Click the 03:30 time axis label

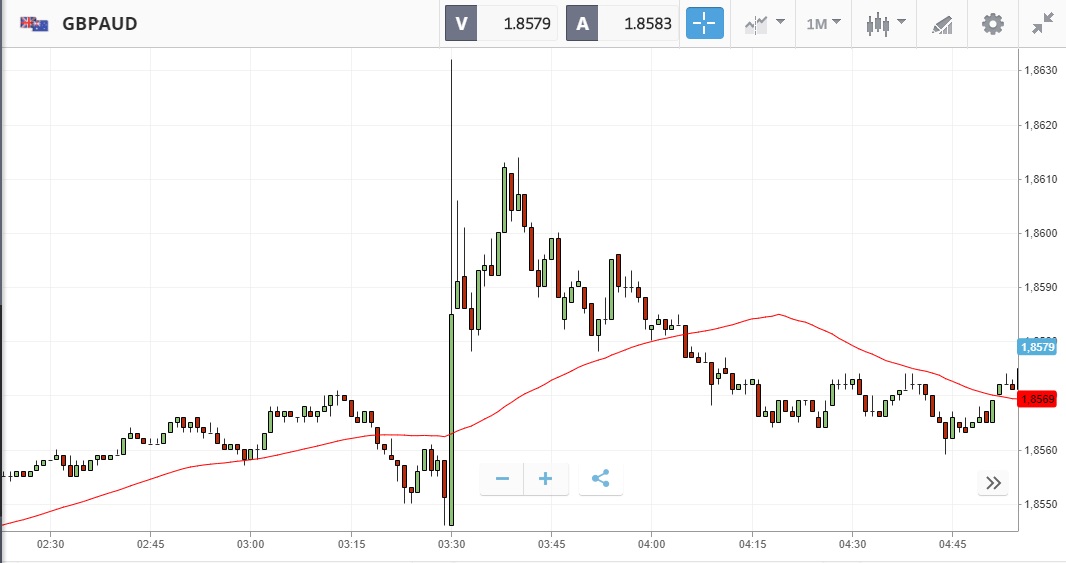point(452,544)
